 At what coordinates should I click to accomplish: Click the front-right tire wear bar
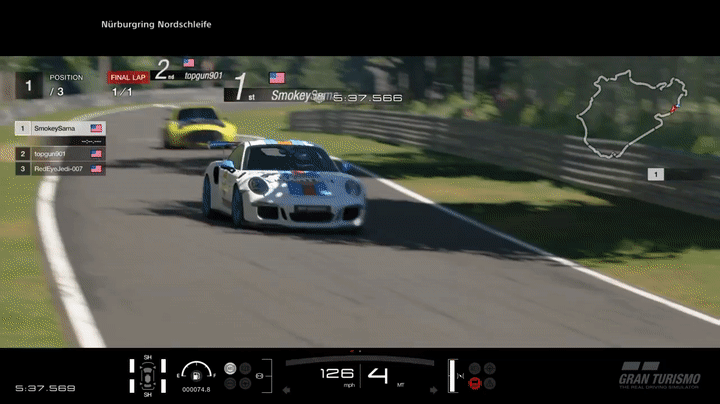pyautogui.click(x=163, y=366)
